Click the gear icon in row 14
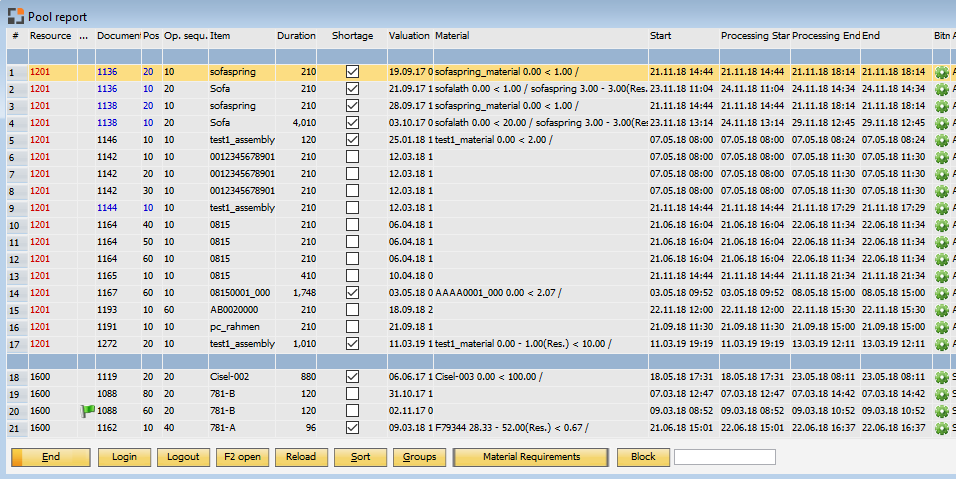This screenshot has height=479, width=956. [941, 293]
